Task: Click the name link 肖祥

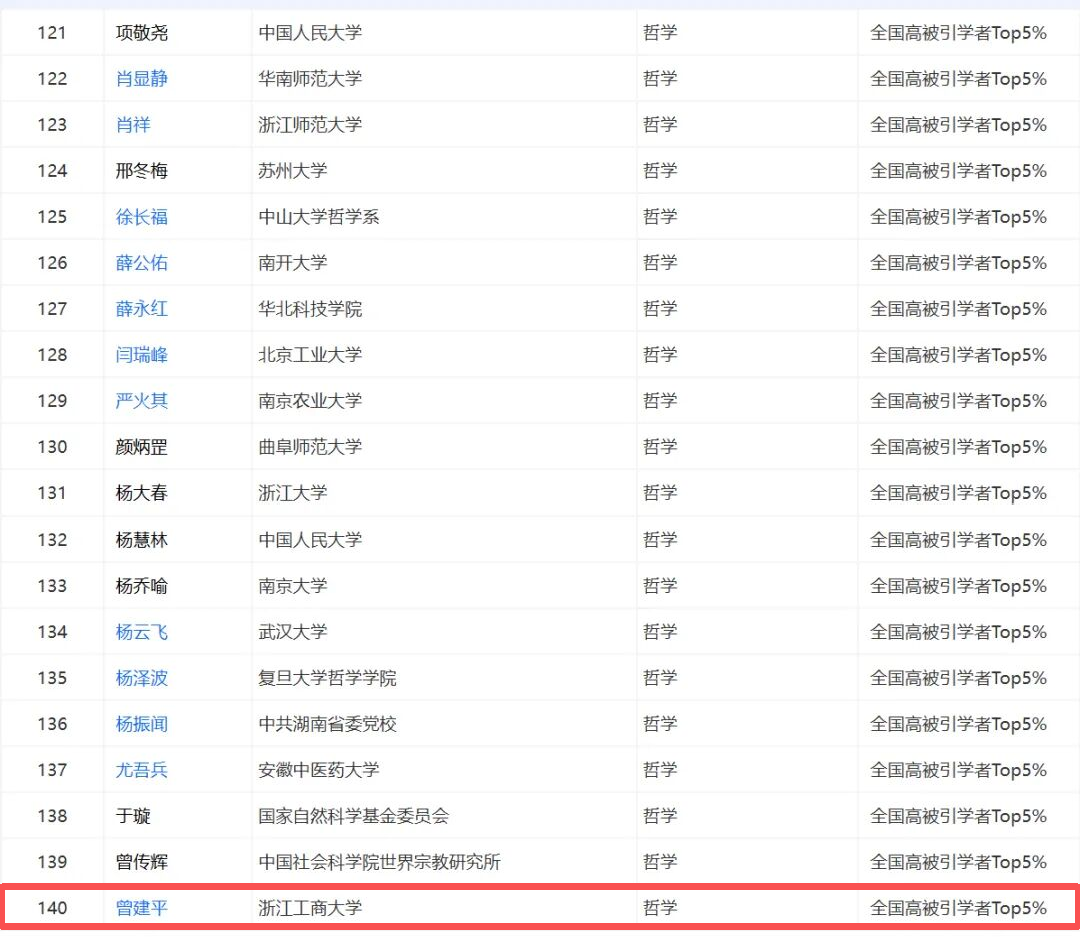Action: coord(133,125)
